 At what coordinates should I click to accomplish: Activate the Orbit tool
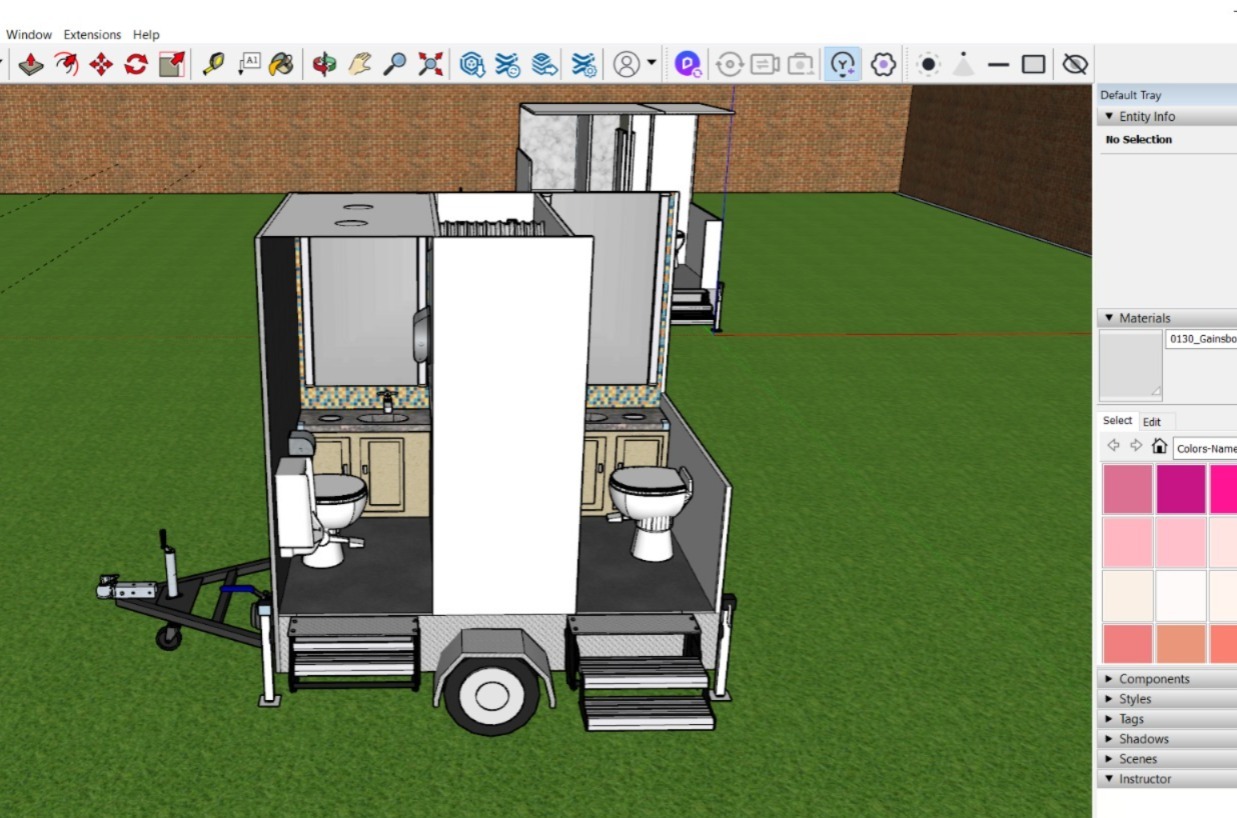pos(325,65)
